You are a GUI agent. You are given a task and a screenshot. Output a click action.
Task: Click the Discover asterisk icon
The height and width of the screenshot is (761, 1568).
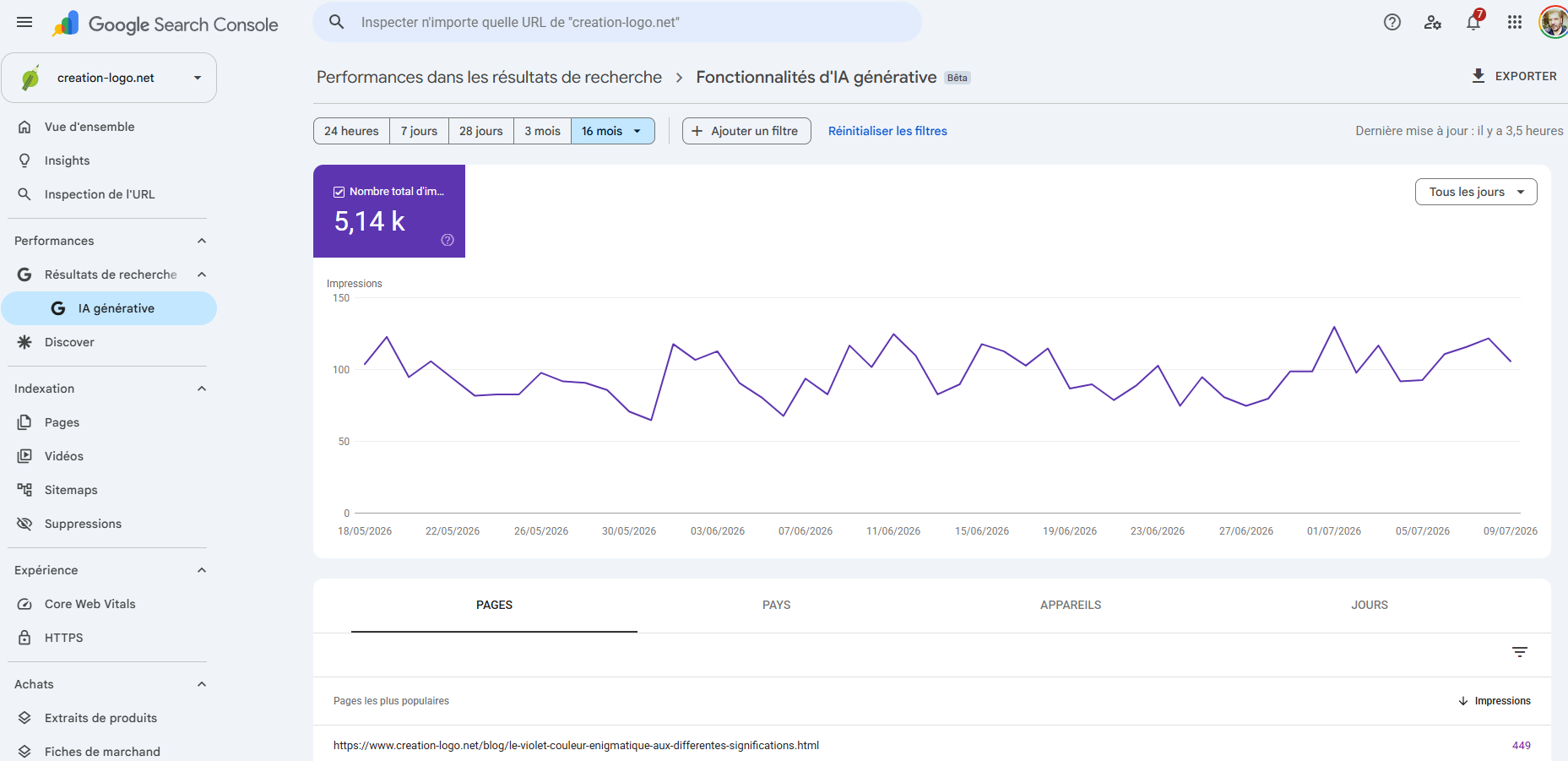coord(24,342)
